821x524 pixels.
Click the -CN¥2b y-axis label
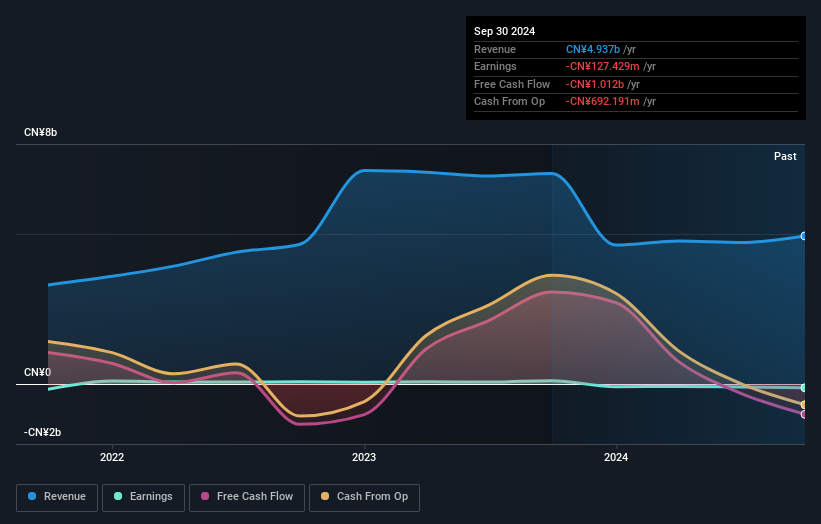42,432
